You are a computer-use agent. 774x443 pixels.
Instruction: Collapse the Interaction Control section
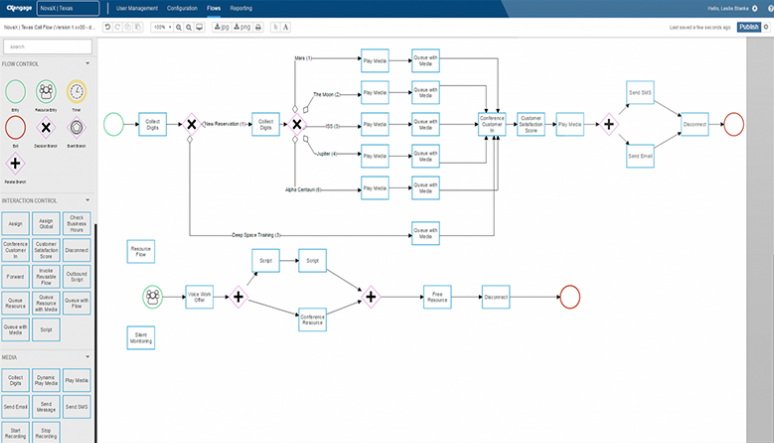coord(87,201)
